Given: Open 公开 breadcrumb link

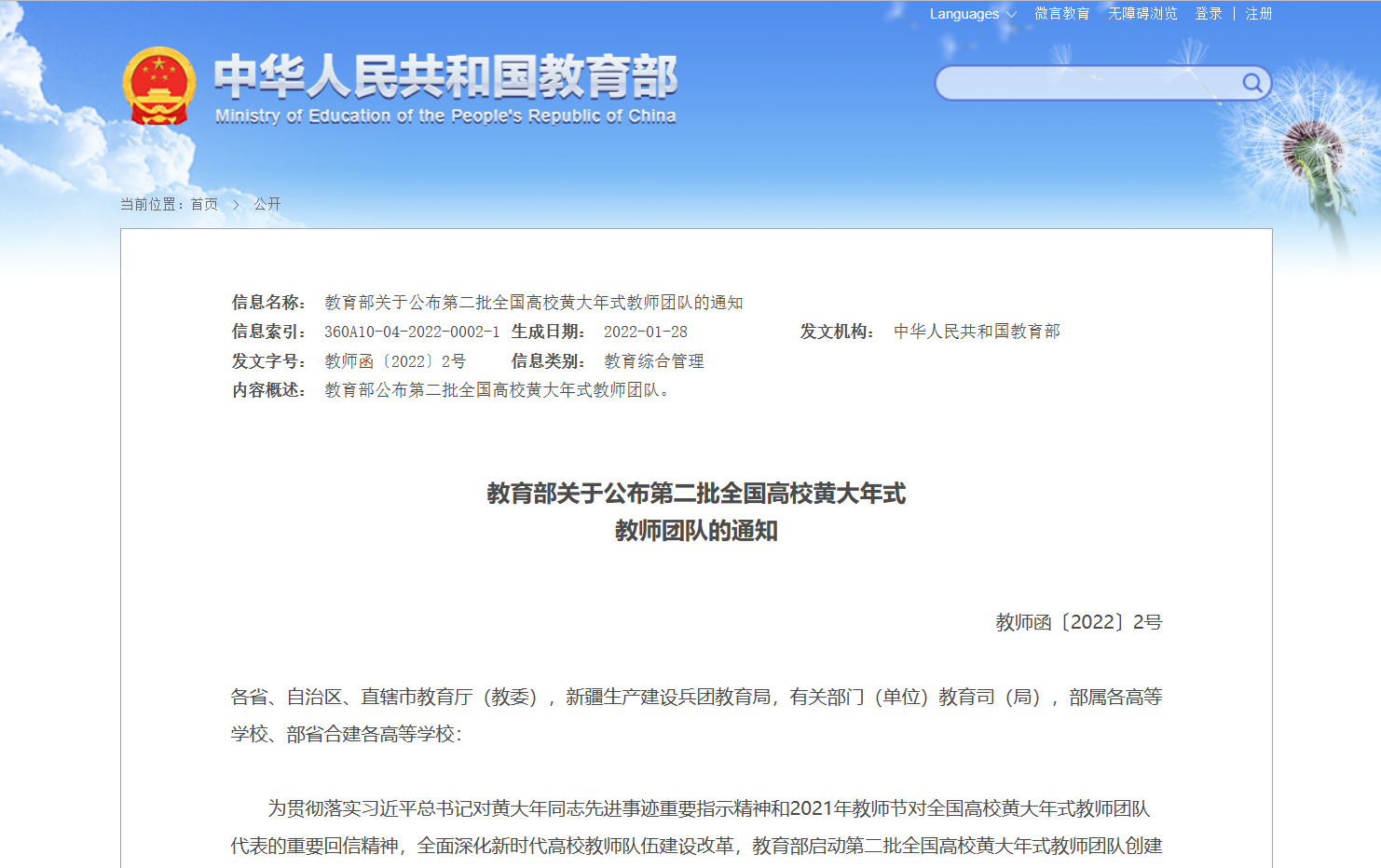Looking at the screenshot, I should tap(267, 204).
